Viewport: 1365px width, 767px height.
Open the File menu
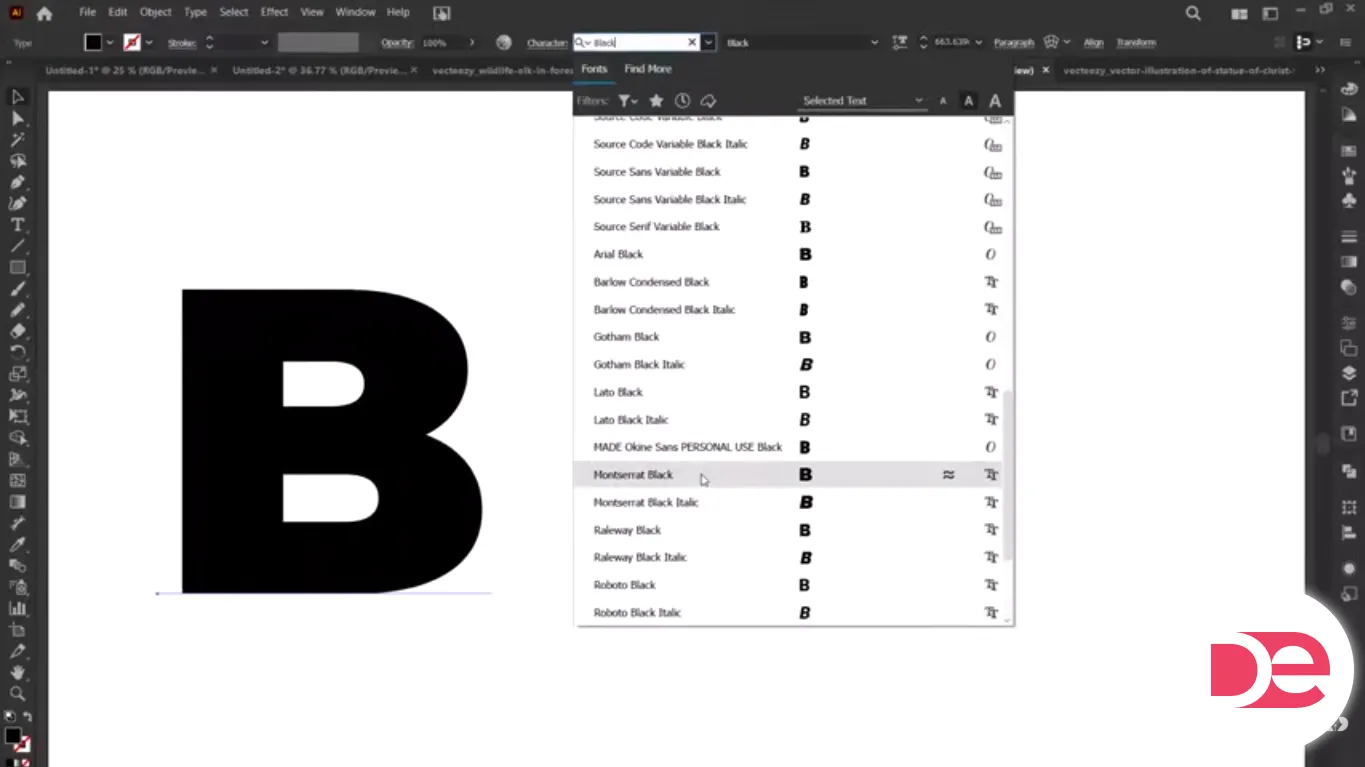coord(87,12)
